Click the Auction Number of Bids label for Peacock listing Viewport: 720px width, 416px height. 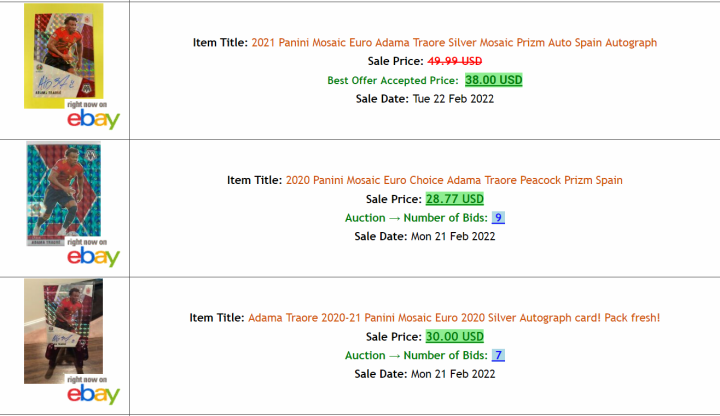[415, 218]
